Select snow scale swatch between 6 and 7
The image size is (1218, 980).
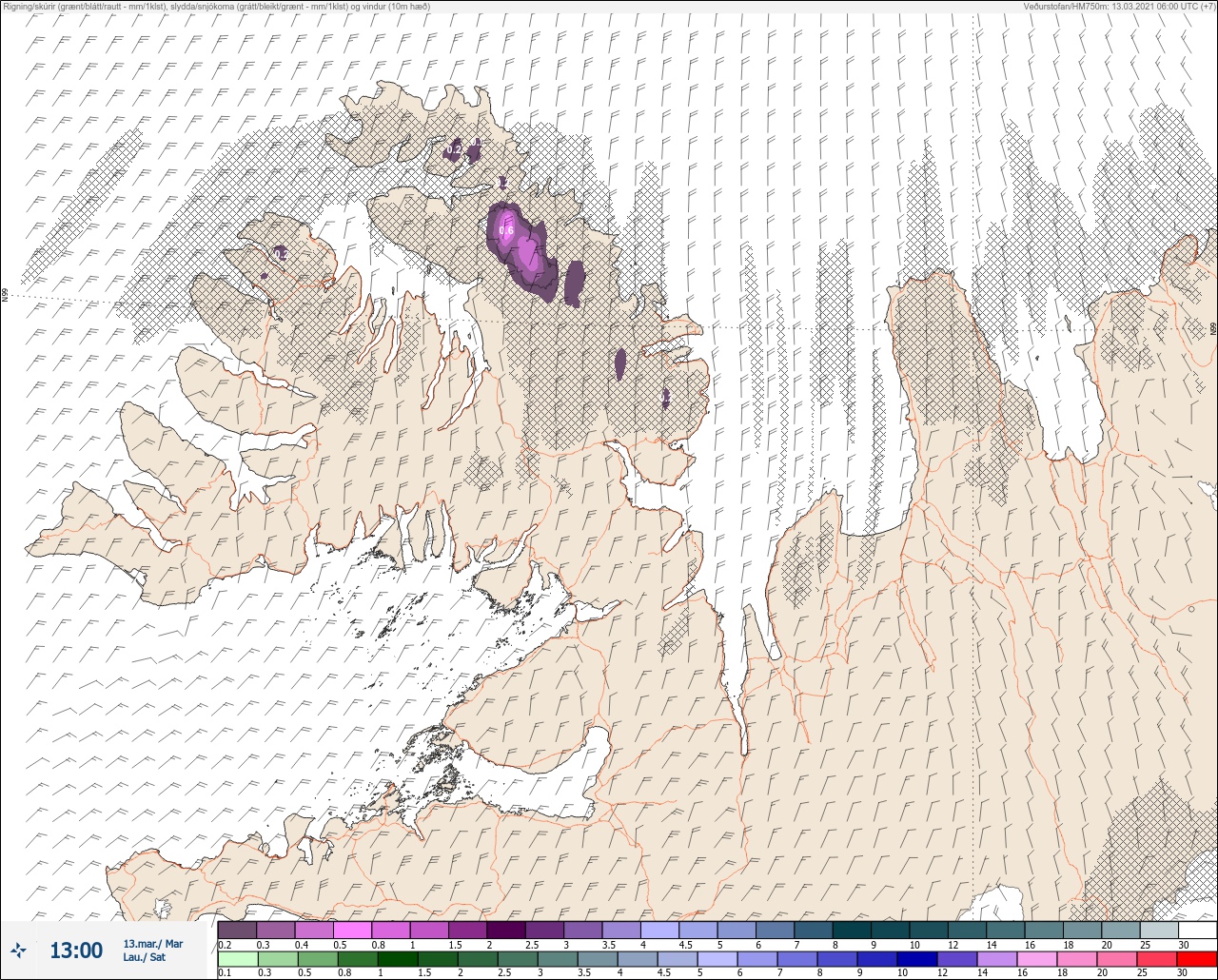coord(775,930)
